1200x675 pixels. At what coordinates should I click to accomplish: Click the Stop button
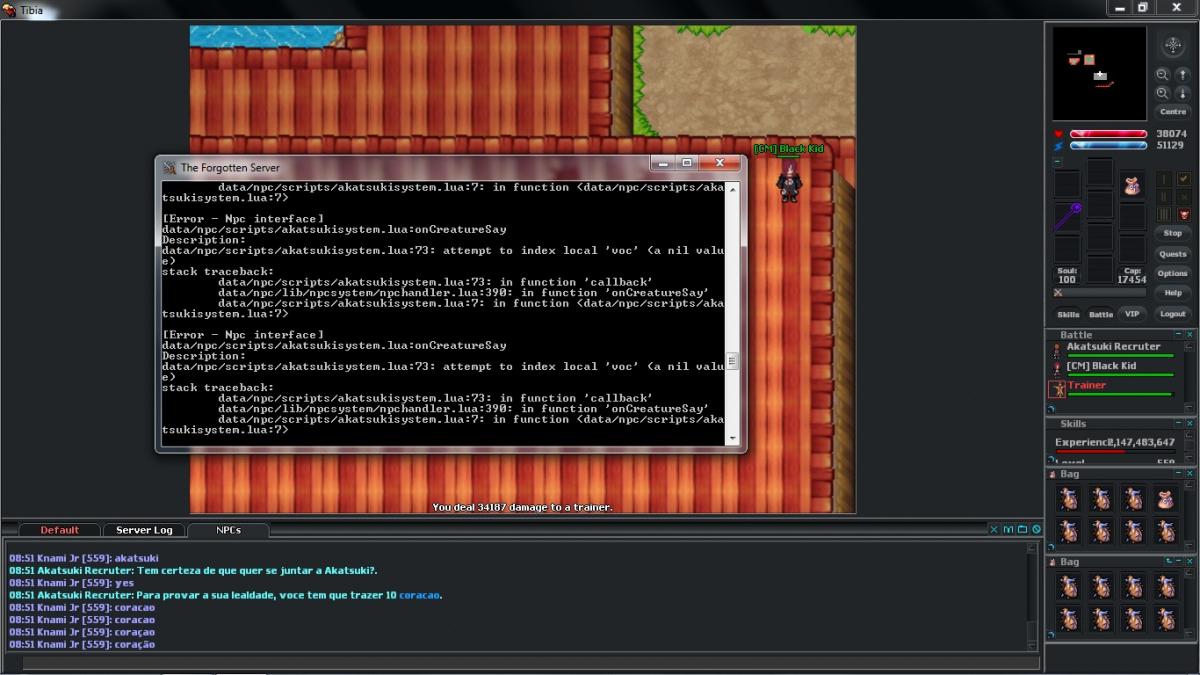click(1172, 233)
